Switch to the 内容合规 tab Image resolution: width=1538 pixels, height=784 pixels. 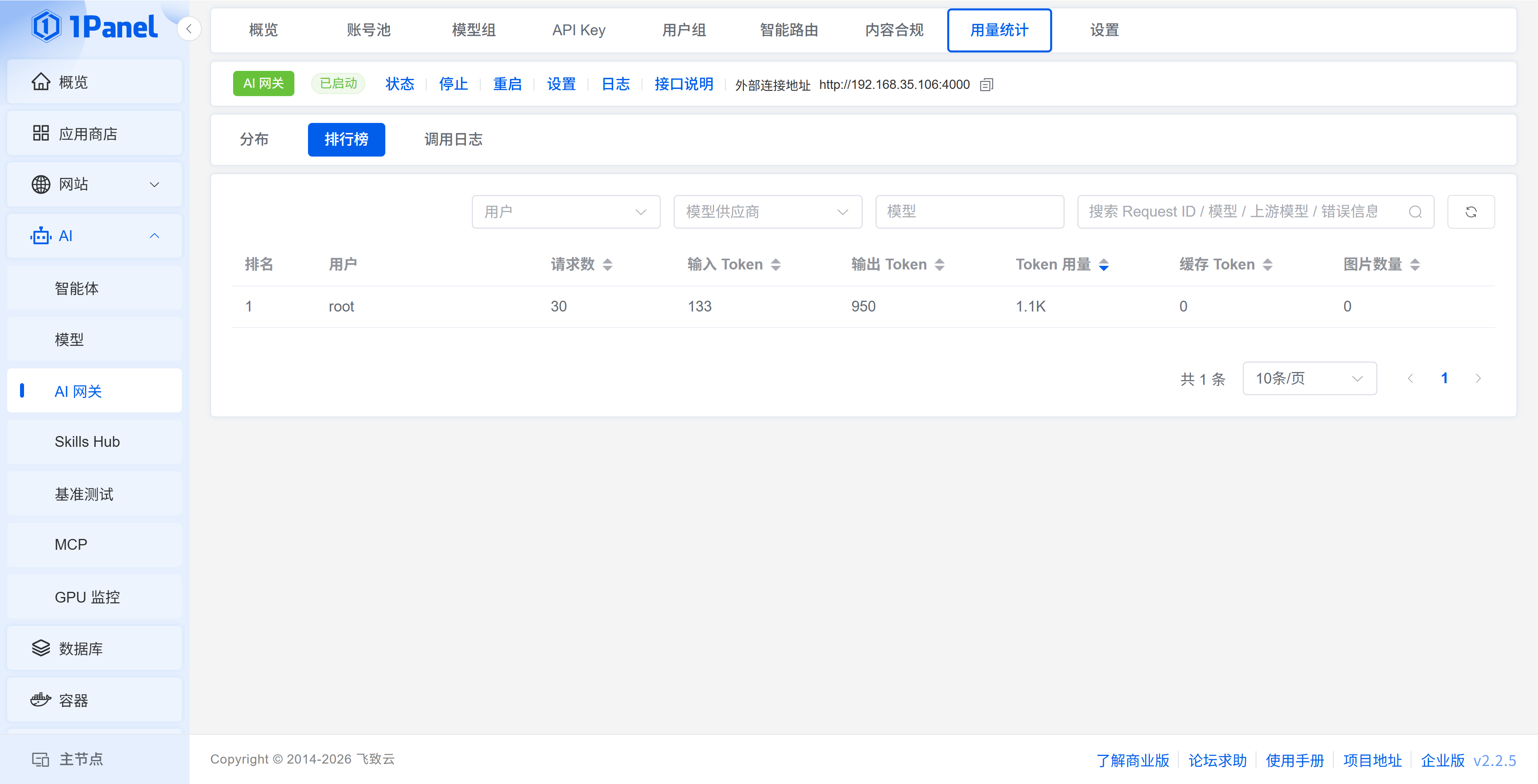pyautogui.click(x=894, y=30)
